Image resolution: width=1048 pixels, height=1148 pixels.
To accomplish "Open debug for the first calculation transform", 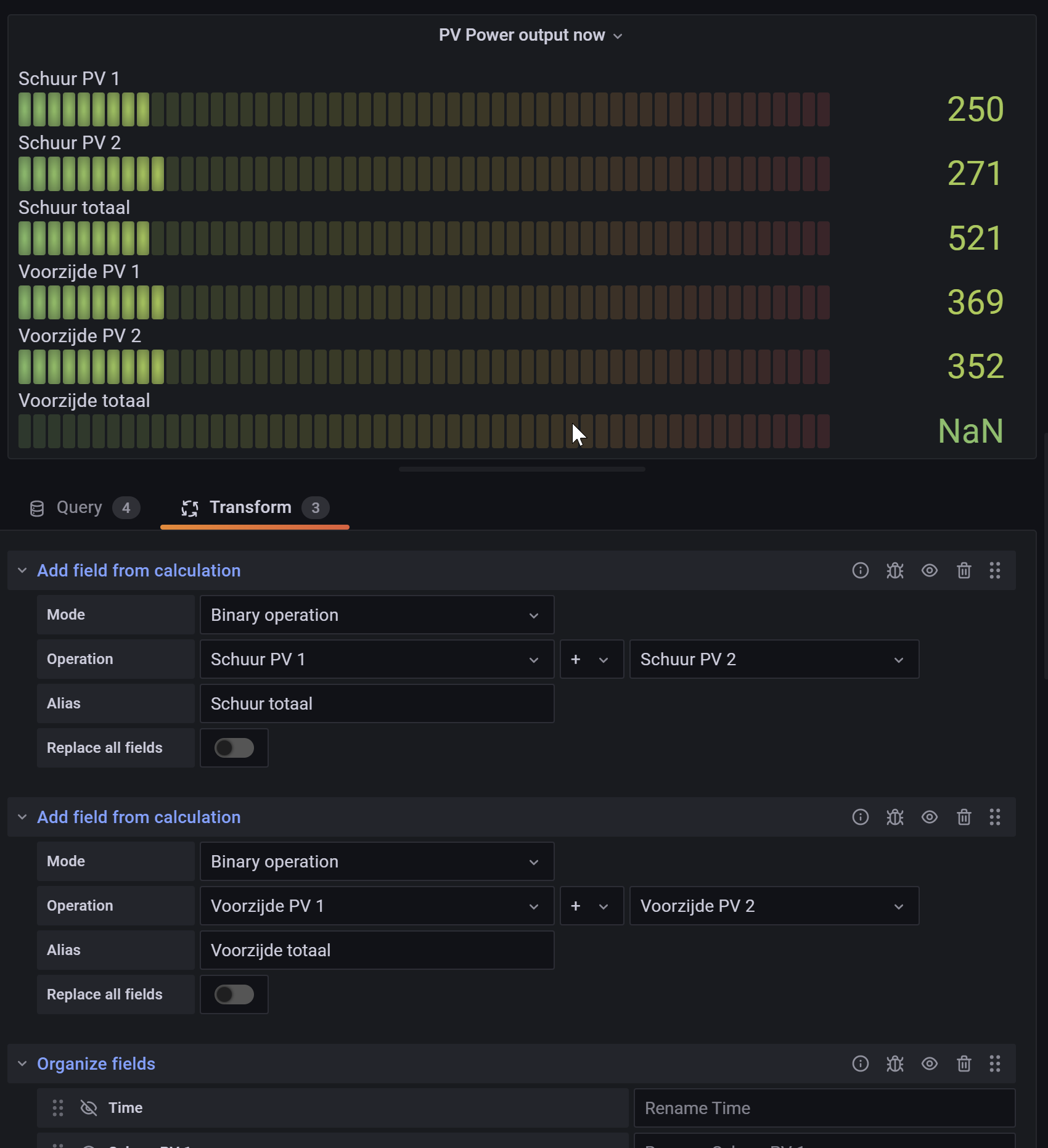I will pos(894,570).
